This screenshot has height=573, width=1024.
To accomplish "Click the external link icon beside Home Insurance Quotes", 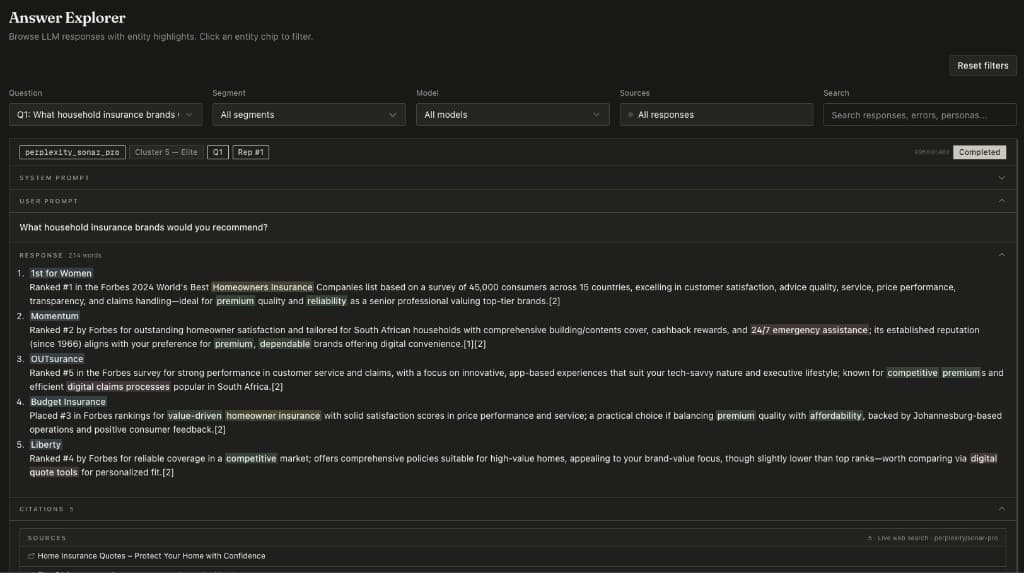I will 31,556.
